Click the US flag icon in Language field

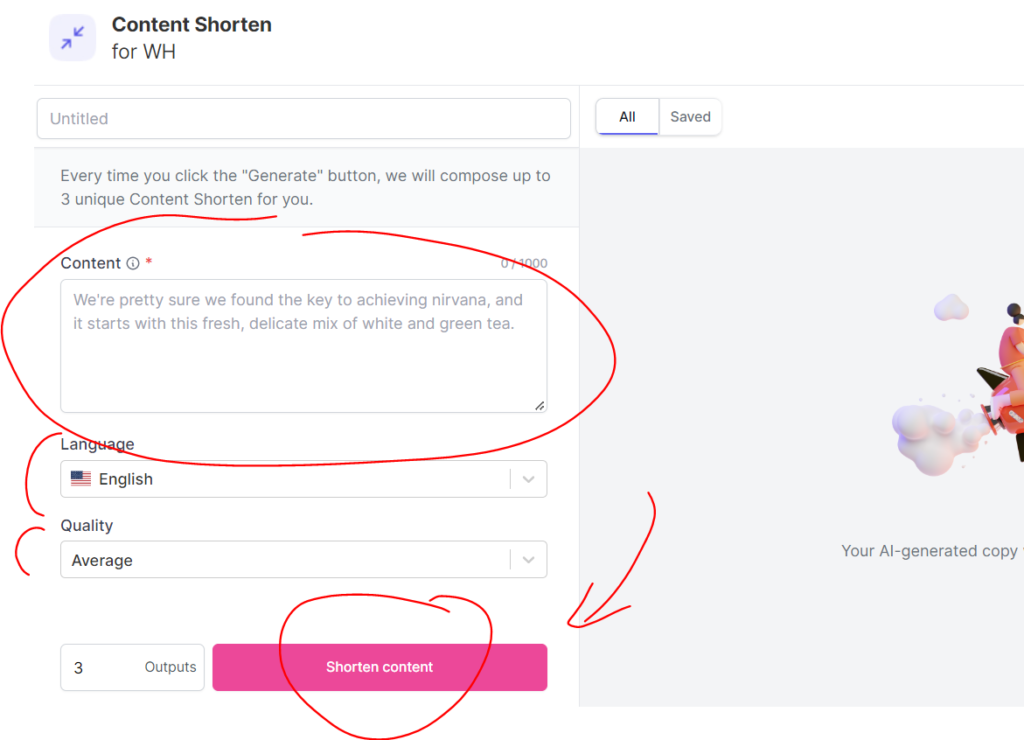tap(81, 479)
